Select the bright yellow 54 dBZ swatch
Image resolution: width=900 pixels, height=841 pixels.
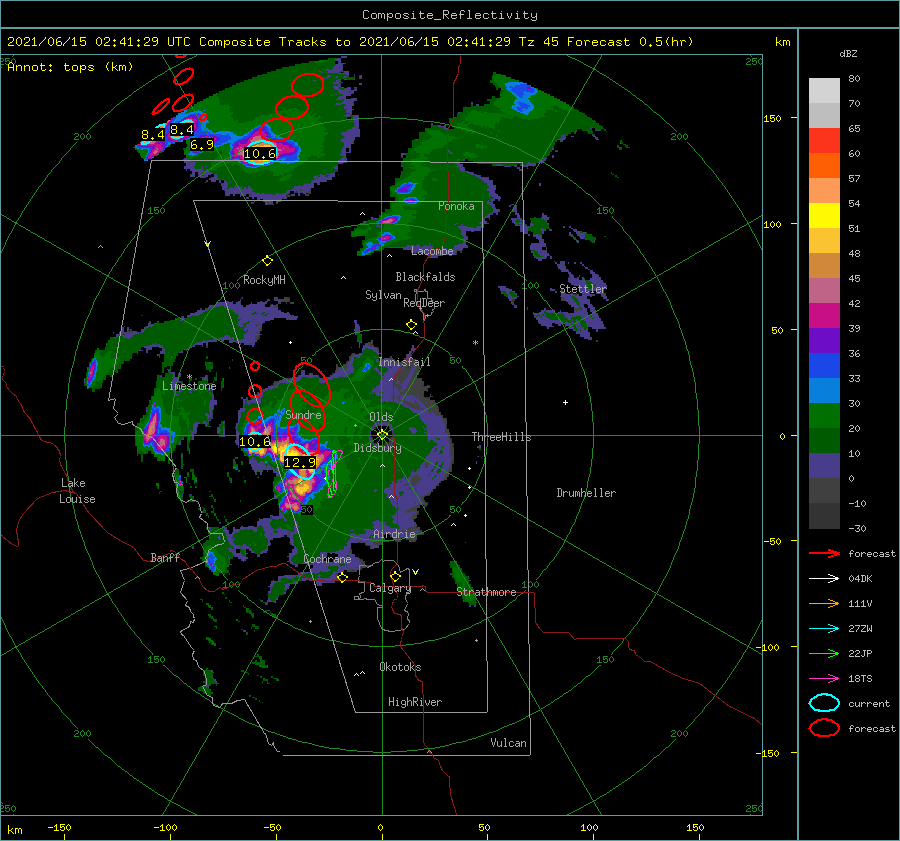tap(824, 215)
